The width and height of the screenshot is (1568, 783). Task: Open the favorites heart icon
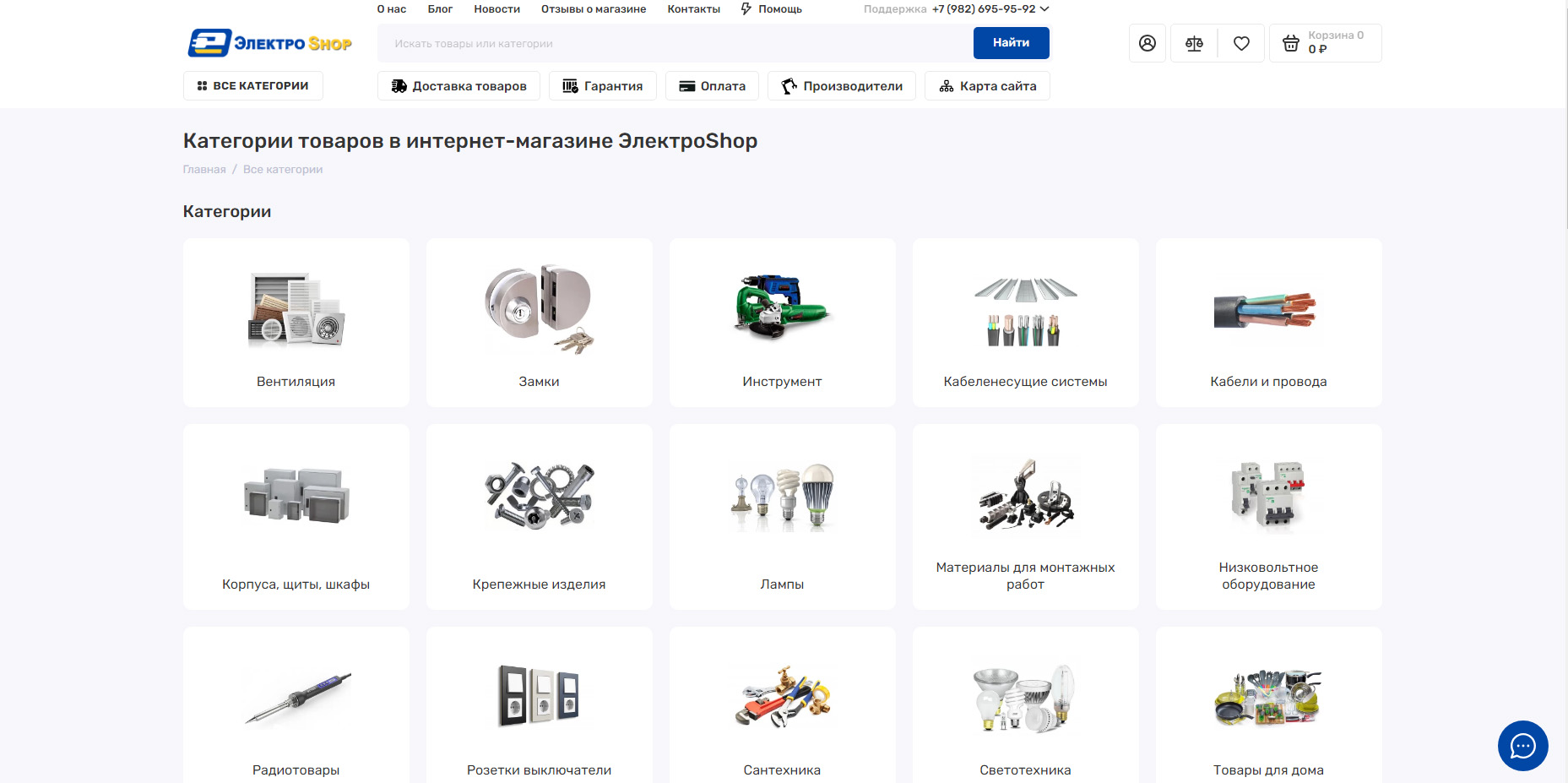coord(1241,43)
